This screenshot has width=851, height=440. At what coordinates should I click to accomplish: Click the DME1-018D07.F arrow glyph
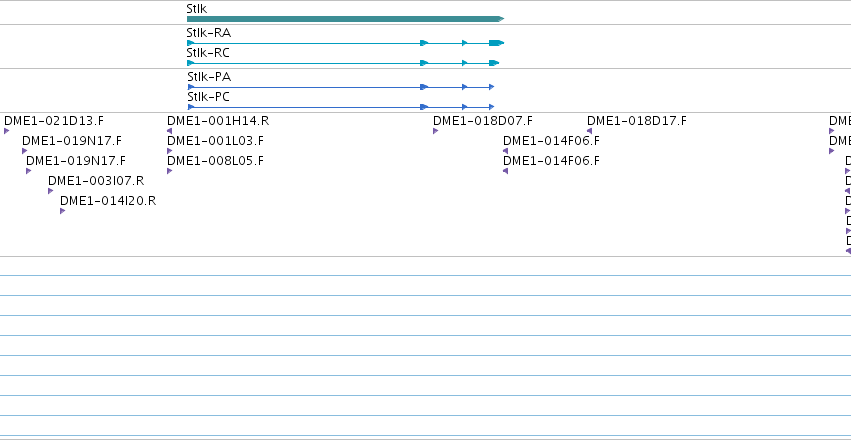click(x=435, y=131)
